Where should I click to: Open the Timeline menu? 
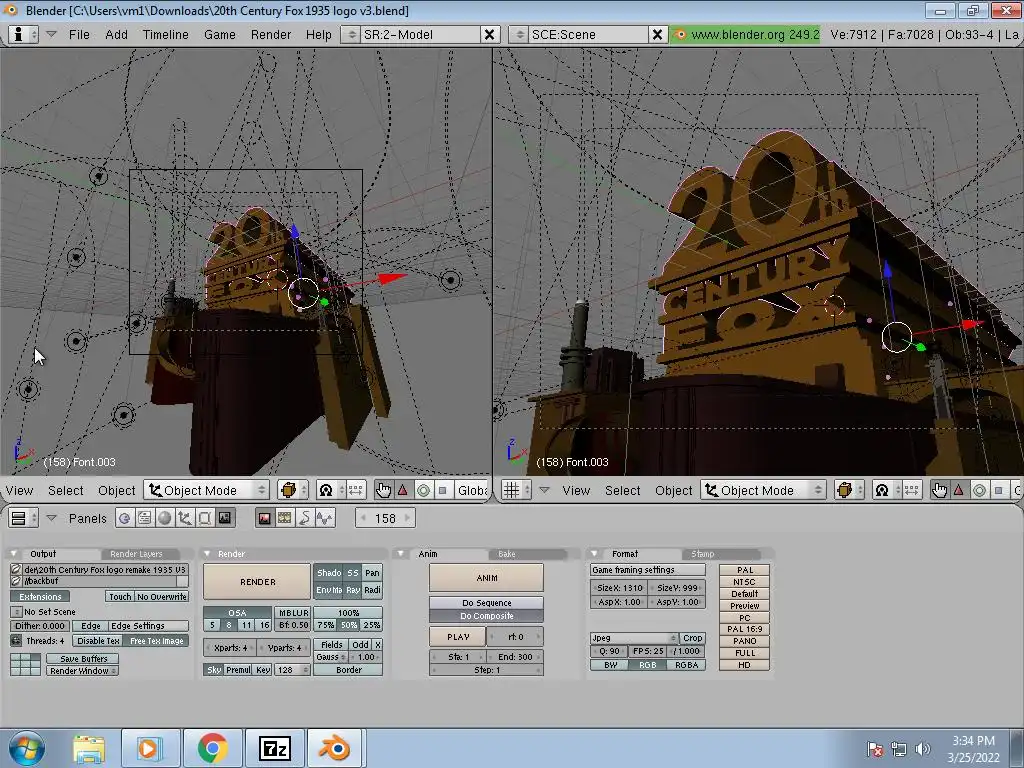tap(166, 35)
